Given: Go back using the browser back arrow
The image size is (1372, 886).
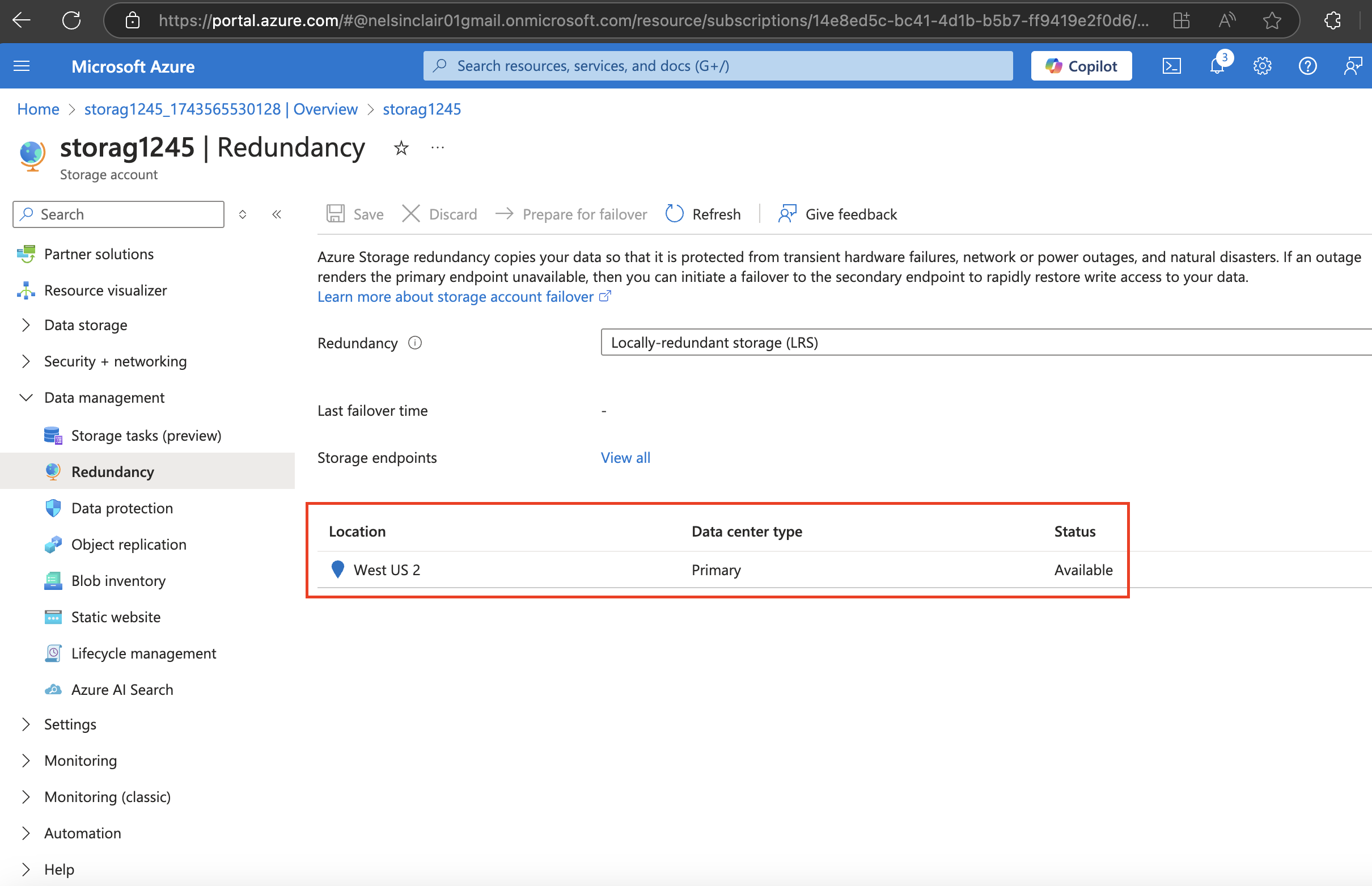Looking at the screenshot, I should (x=22, y=20).
